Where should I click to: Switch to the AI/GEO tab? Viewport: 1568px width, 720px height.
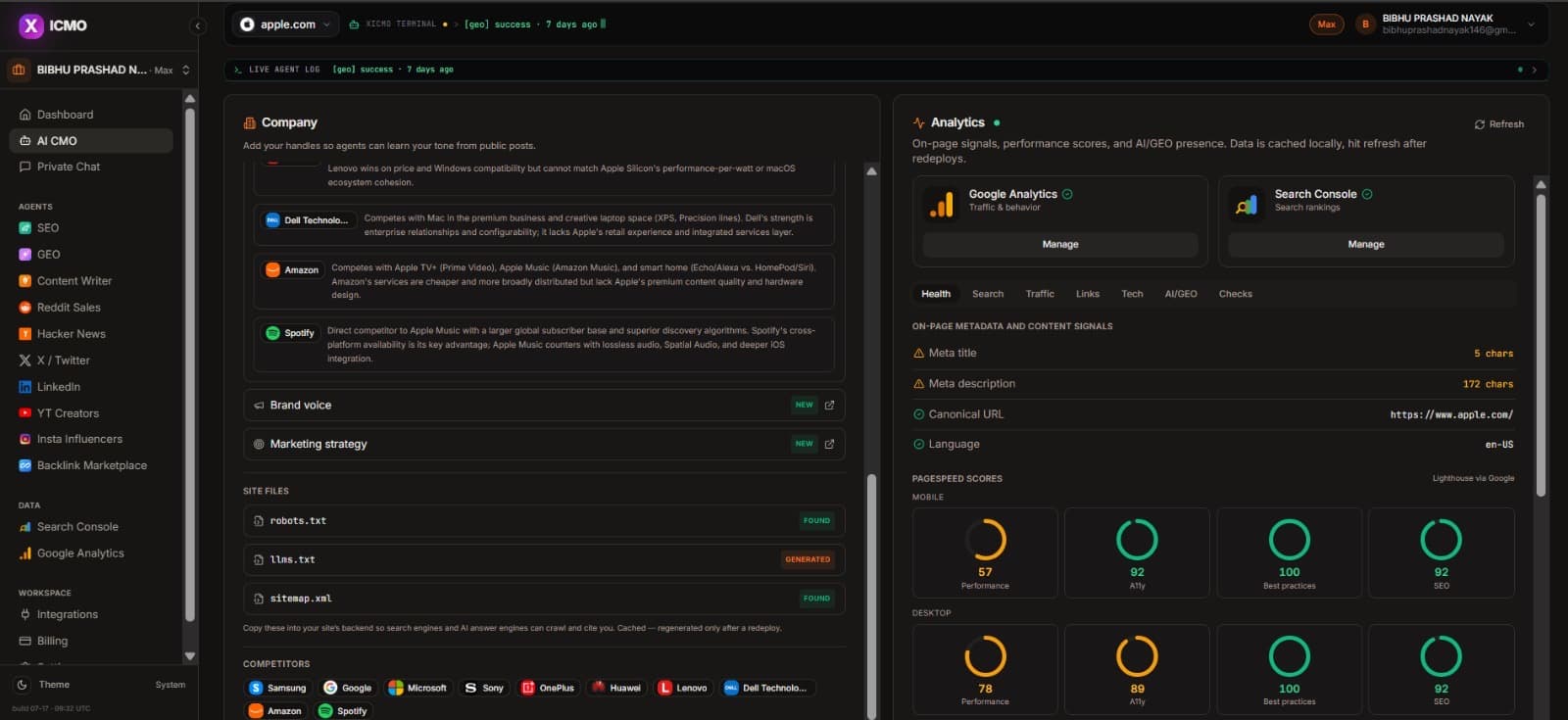[1181, 294]
